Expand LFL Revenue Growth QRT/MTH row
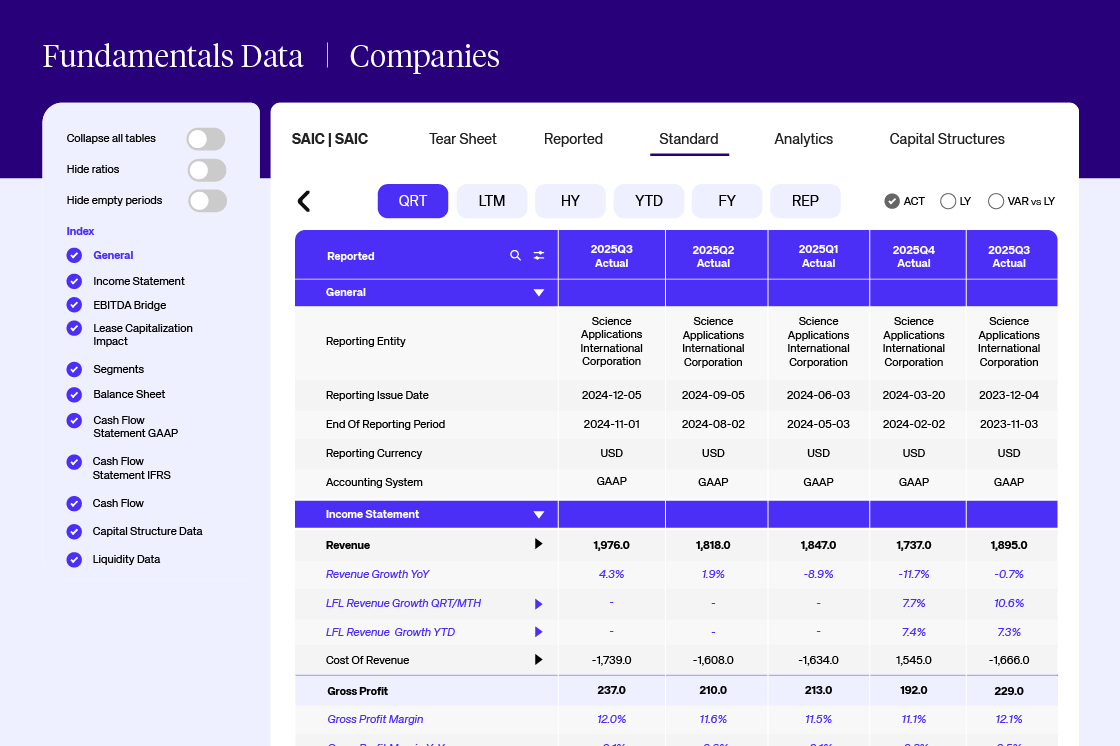The image size is (1120, 746). coord(539,604)
